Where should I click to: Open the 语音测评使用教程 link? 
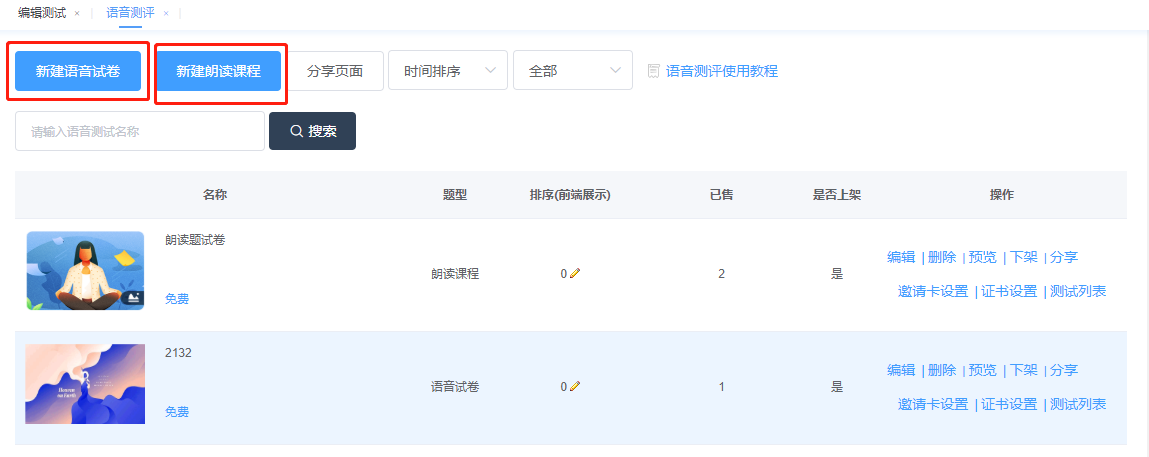[x=721, y=71]
